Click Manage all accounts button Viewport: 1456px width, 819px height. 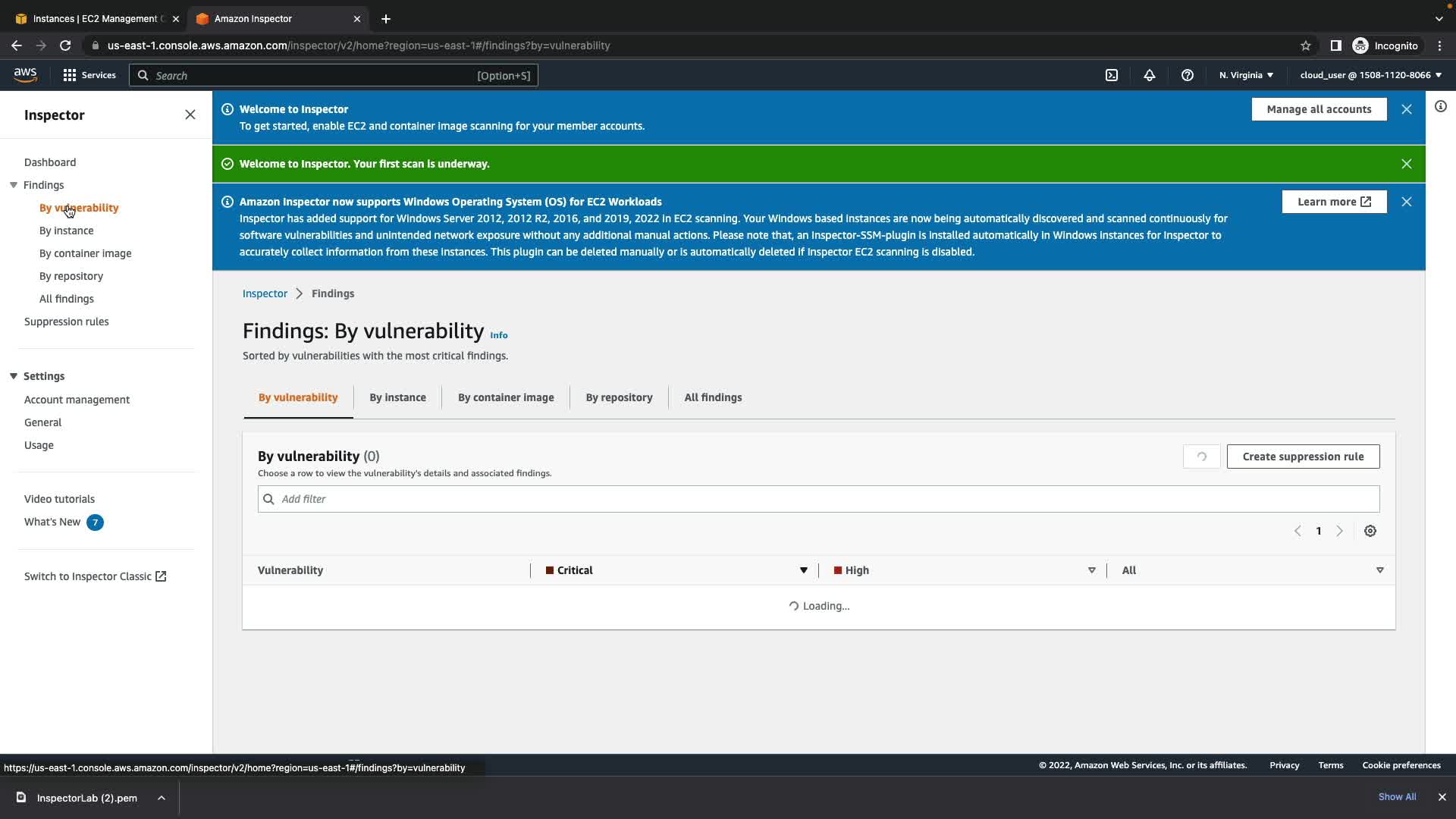1319,109
